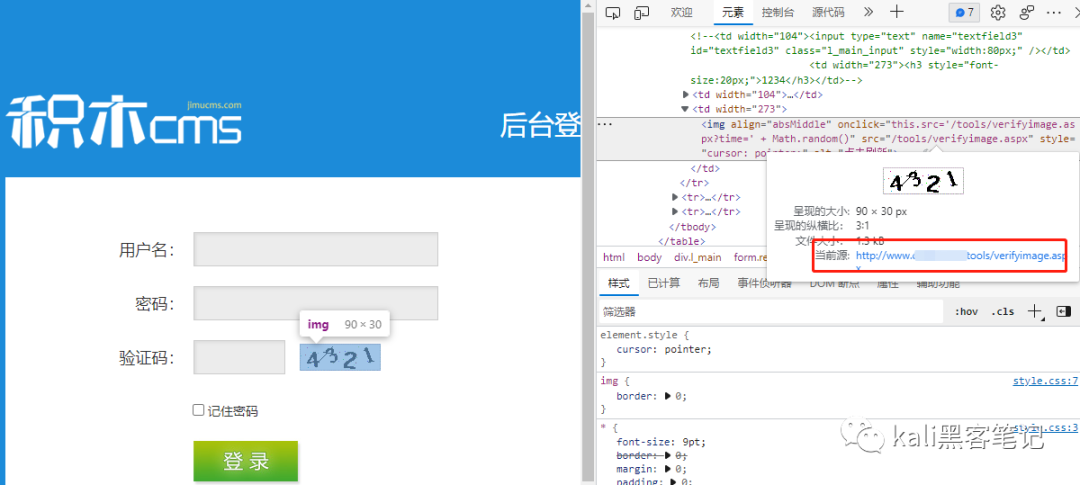The width and height of the screenshot is (1080, 485).
Task: Activate the inspect element picker icon
Action: [613, 12]
